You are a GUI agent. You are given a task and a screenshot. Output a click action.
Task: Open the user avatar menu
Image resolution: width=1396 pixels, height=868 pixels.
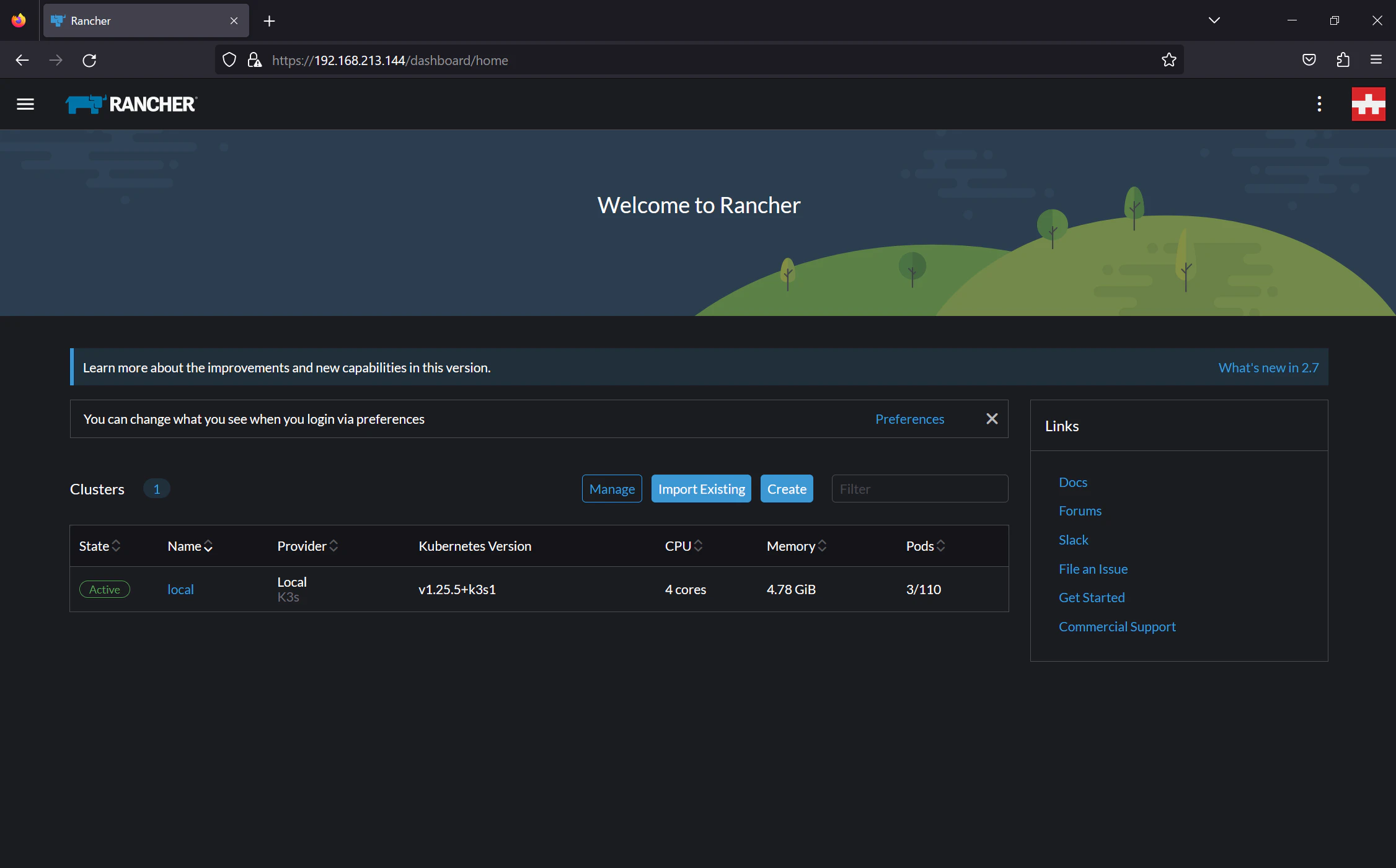tap(1369, 104)
